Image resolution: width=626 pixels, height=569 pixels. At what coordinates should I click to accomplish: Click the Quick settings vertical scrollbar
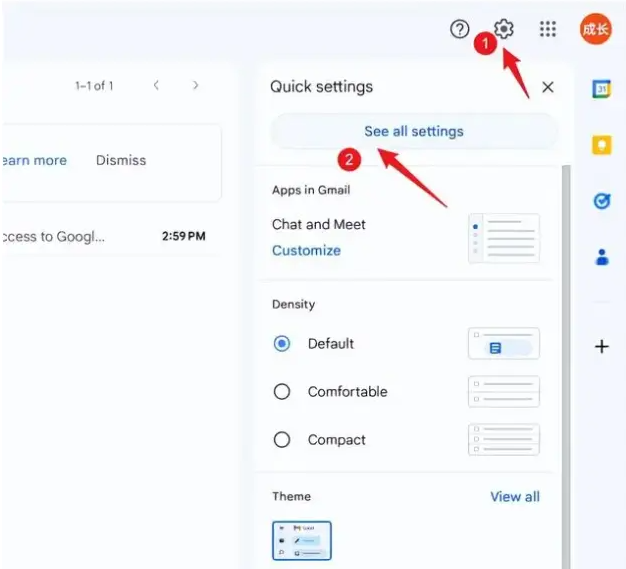(x=566, y=367)
